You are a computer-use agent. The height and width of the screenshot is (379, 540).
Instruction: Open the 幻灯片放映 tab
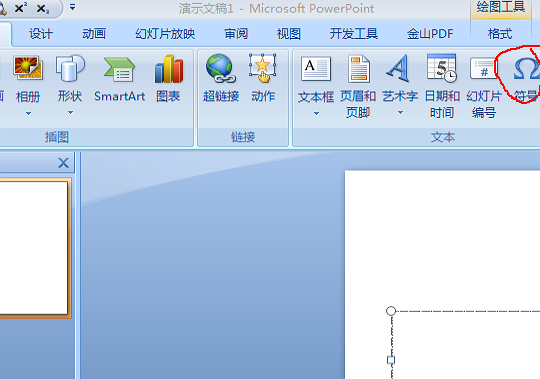[x=165, y=34]
